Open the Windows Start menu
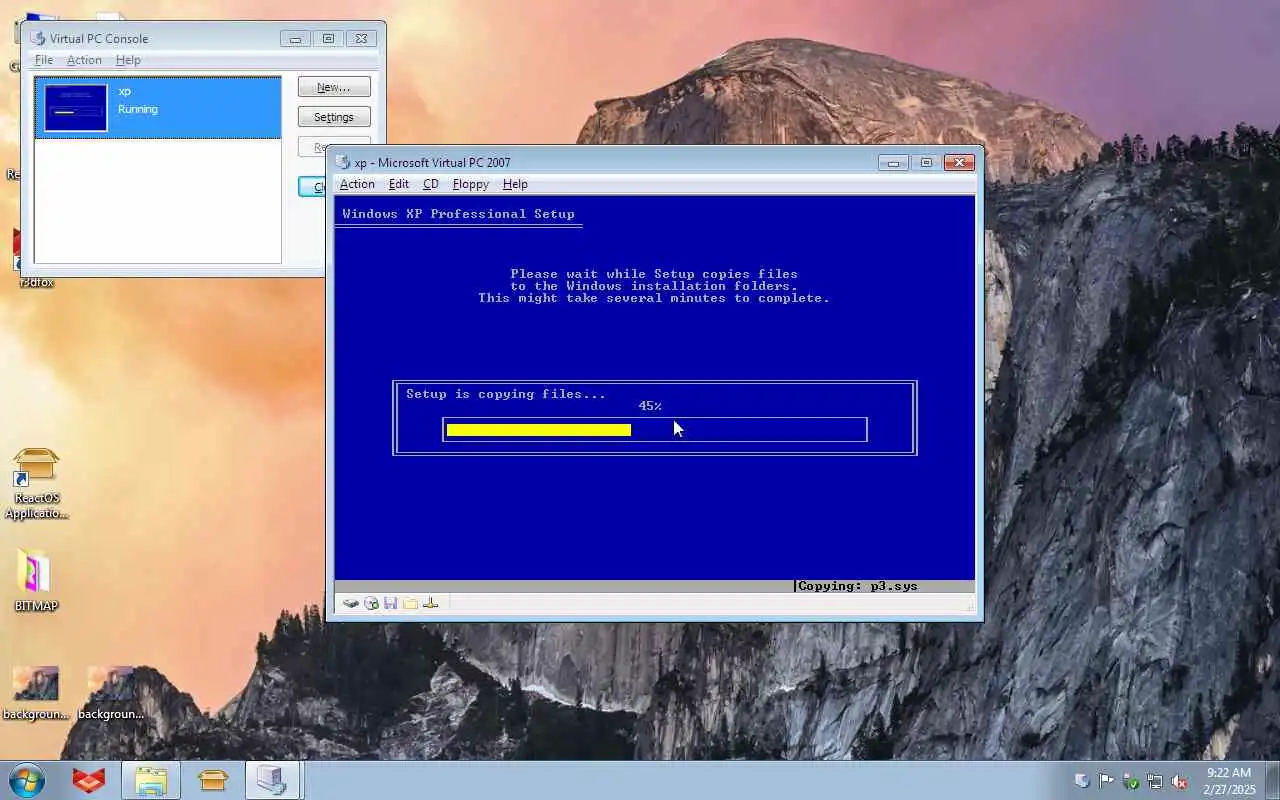This screenshot has height=800, width=1280. pos(27,780)
